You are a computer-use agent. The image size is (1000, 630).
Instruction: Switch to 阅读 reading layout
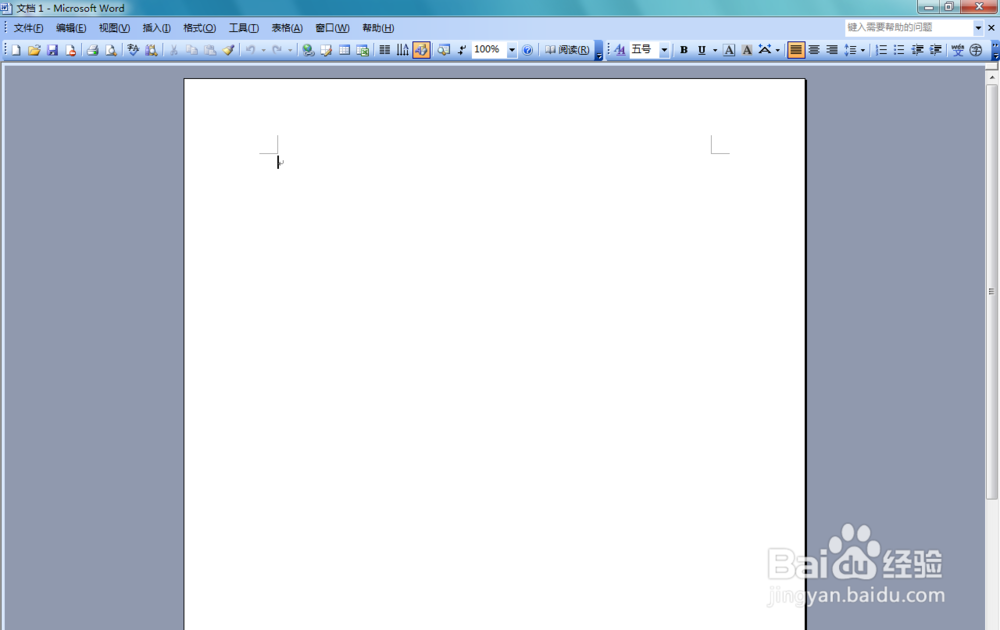565,49
